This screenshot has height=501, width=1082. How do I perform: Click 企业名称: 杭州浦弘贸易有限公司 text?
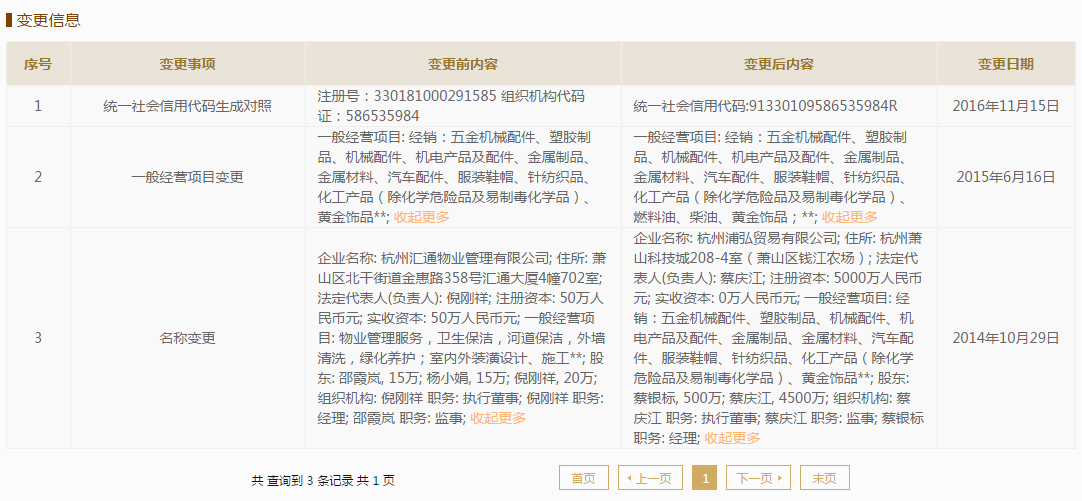click(x=735, y=239)
